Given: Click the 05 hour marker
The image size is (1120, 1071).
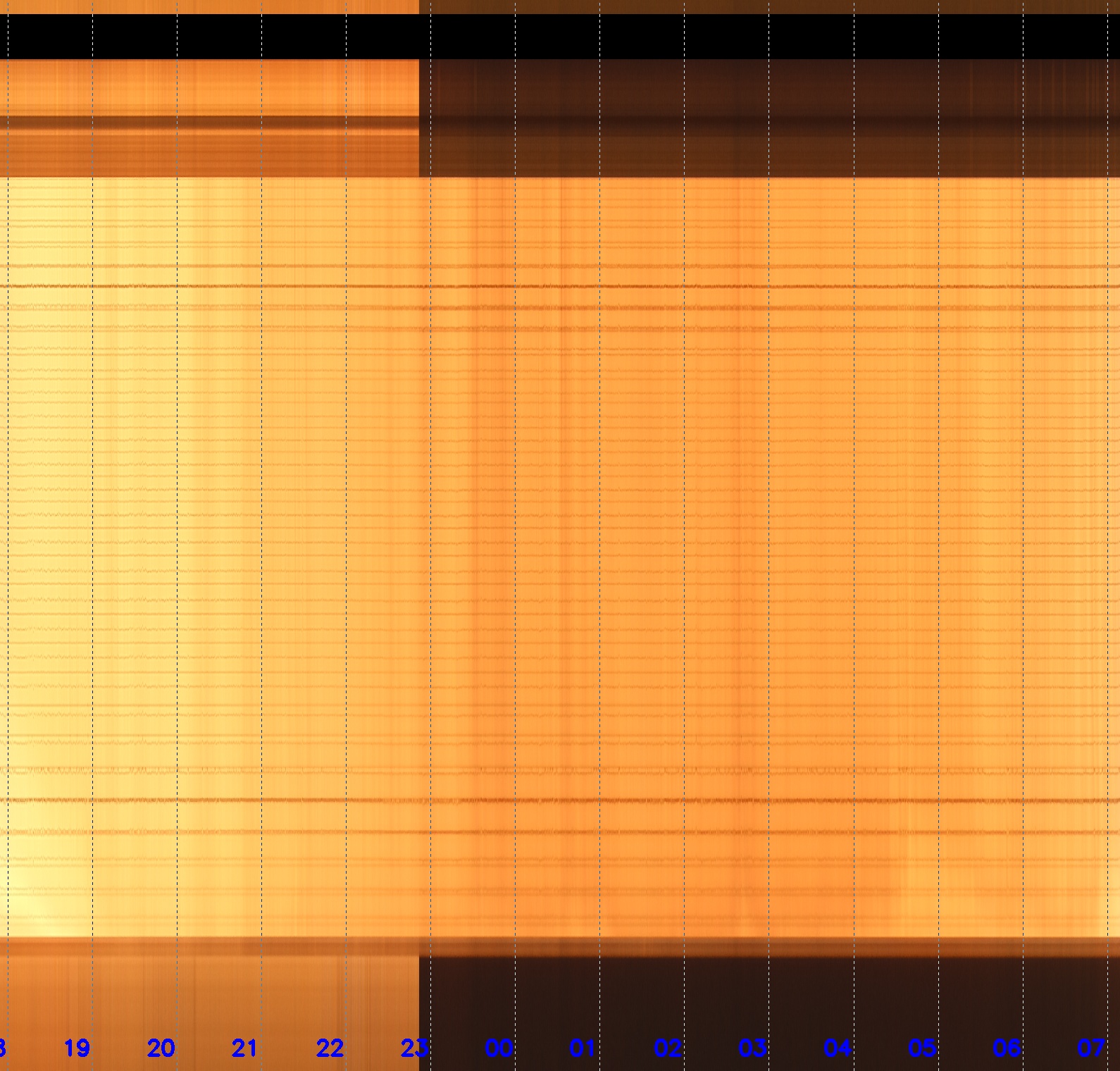Looking at the screenshot, I should 921,1048.
